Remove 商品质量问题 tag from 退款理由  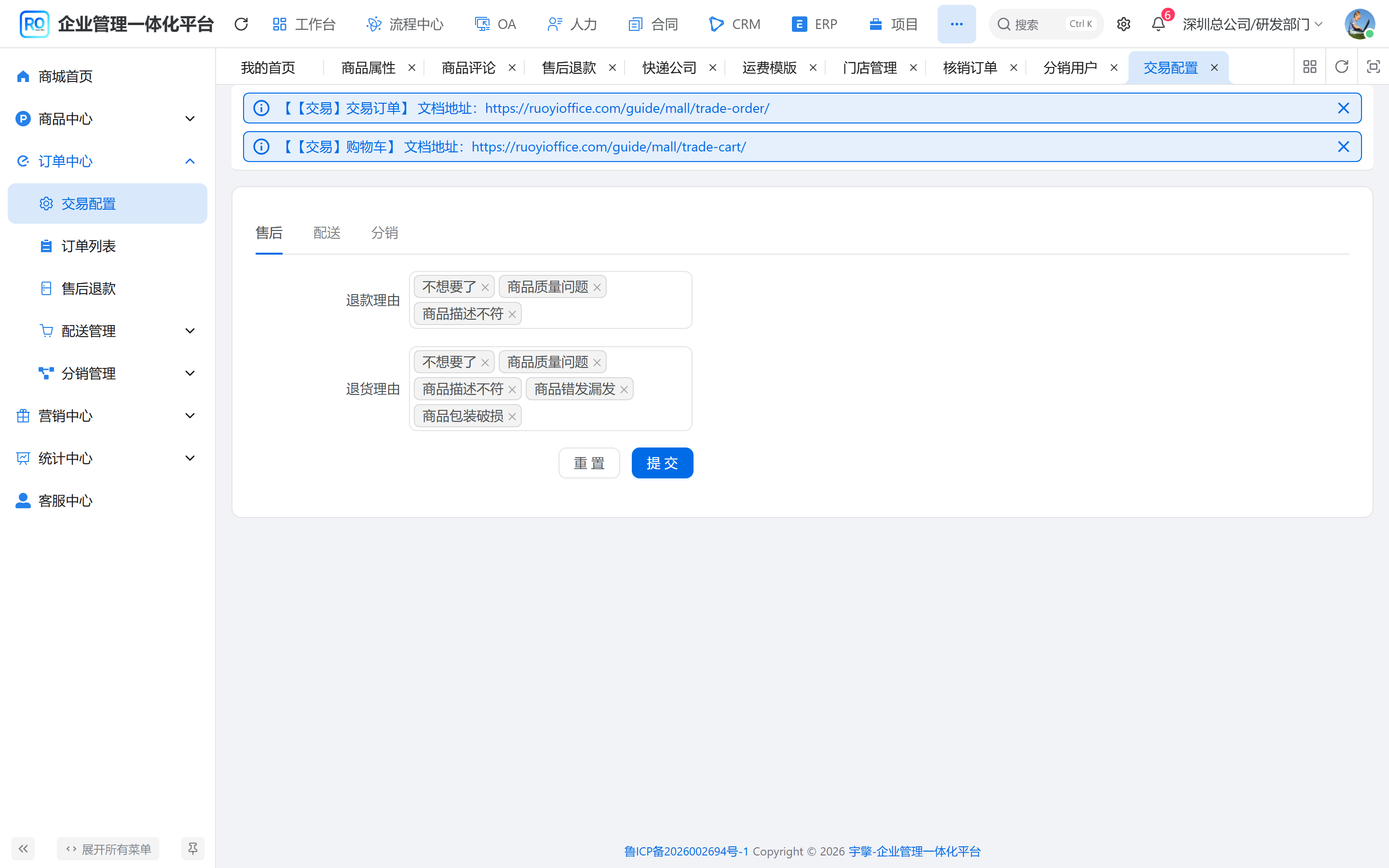pyautogui.click(x=597, y=287)
